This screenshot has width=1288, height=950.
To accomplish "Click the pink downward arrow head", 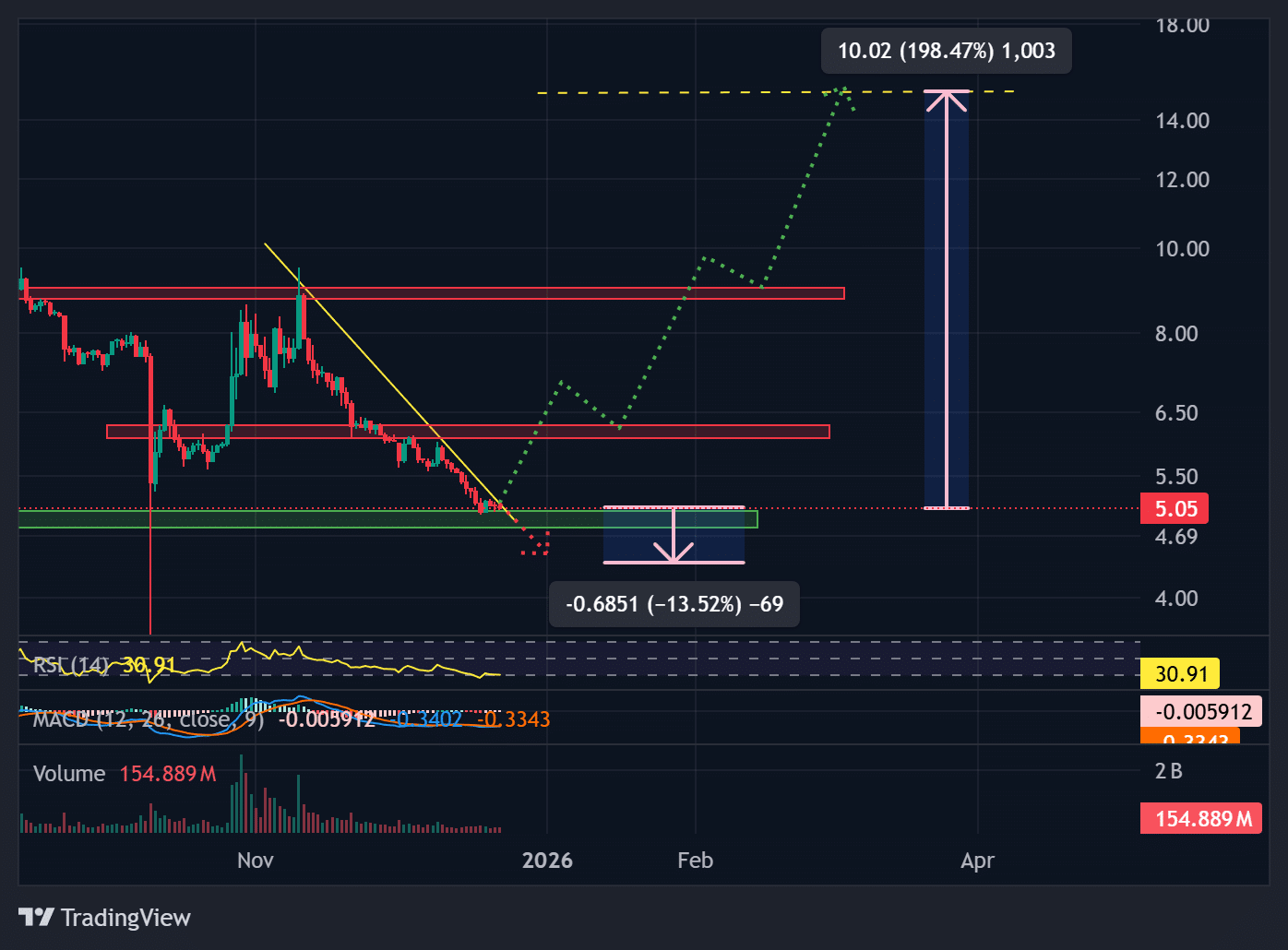I will [674, 553].
